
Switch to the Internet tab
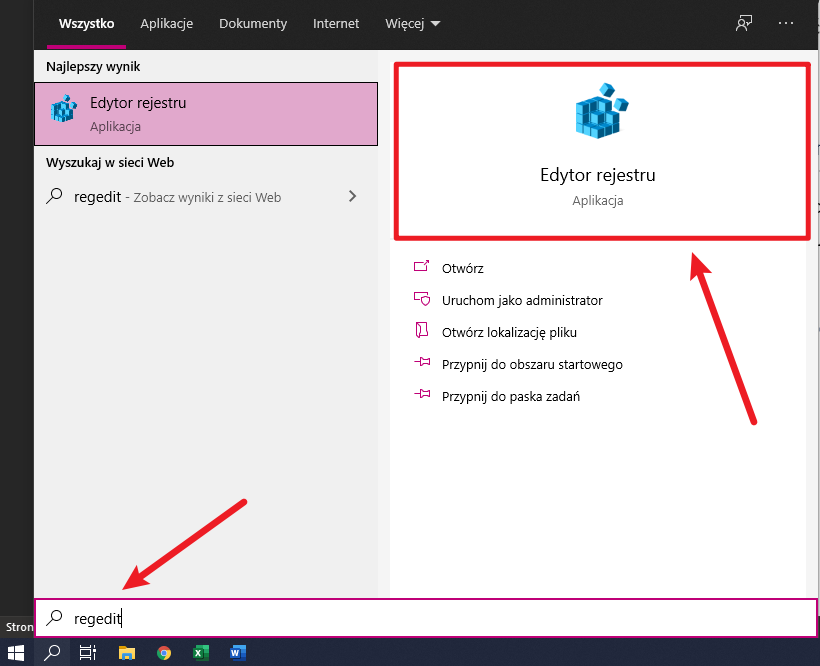[x=336, y=24]
